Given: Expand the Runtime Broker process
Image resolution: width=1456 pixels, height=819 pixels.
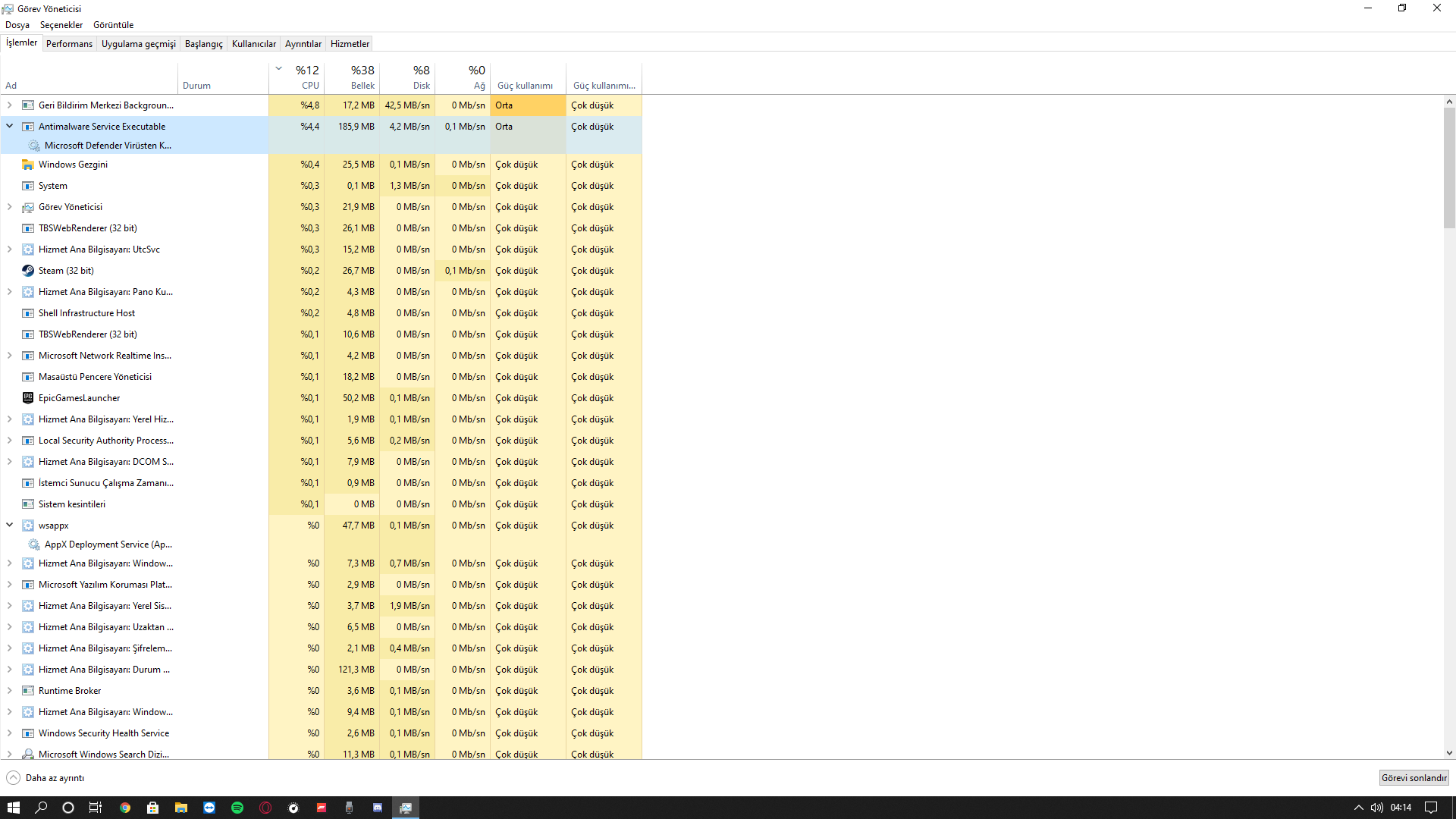Looking at the screenshot, I should coord(10,691).
